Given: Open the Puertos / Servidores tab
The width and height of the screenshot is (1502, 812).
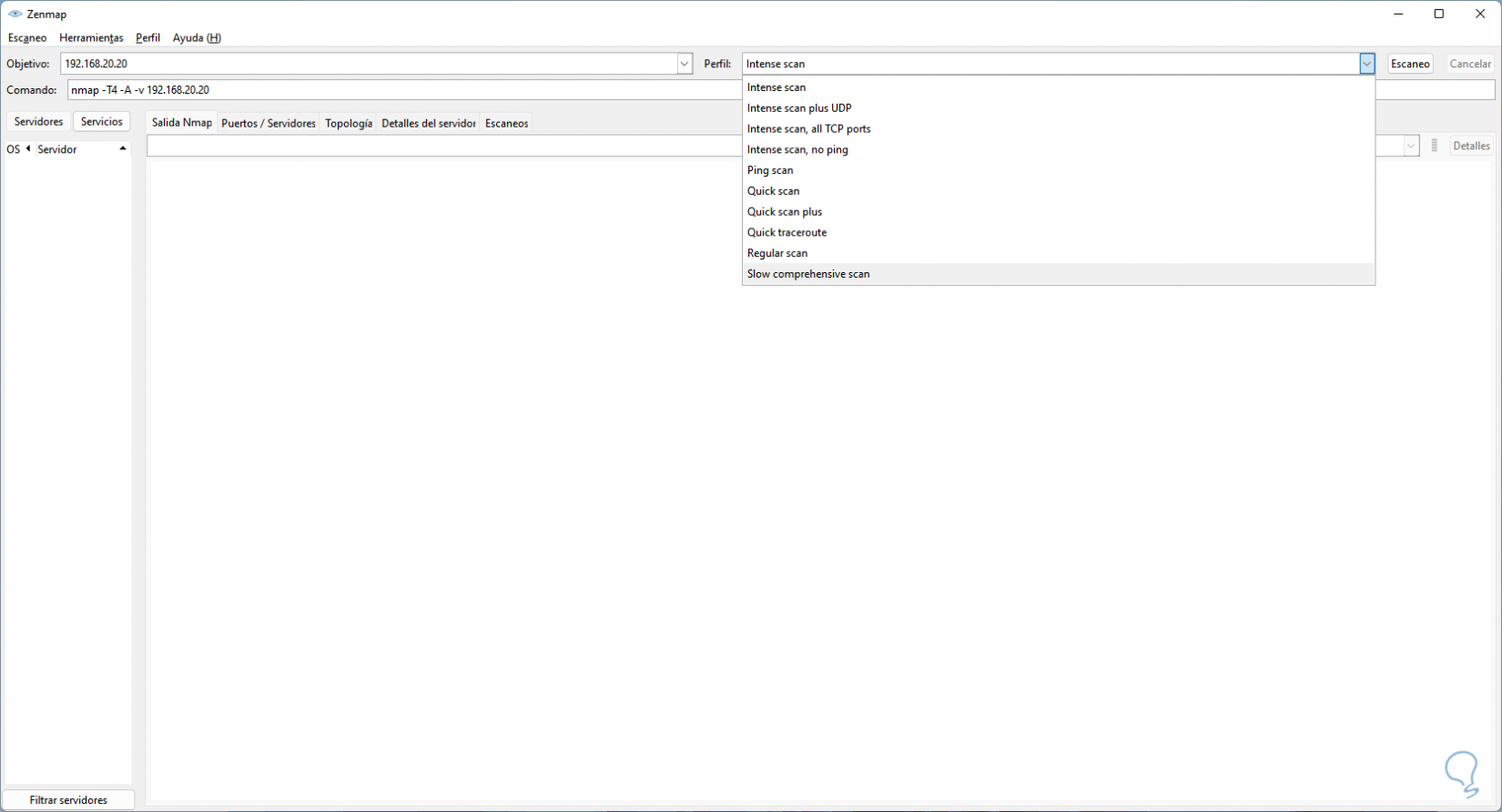Looking at the screenshot, I should (x=269, y=123).
